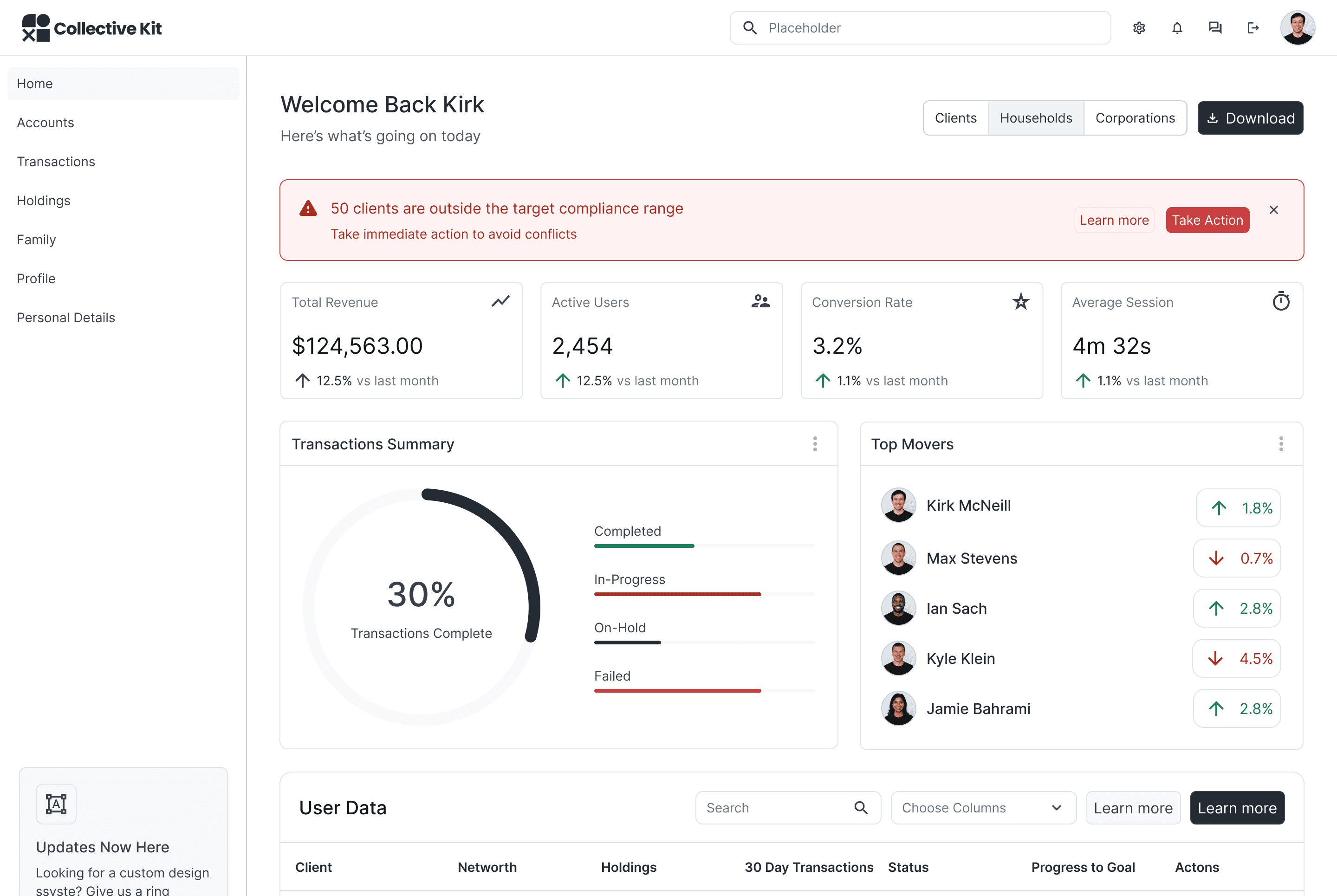Click the User Data search field
The image size is (1337, 896).
(x=777, y=807)
